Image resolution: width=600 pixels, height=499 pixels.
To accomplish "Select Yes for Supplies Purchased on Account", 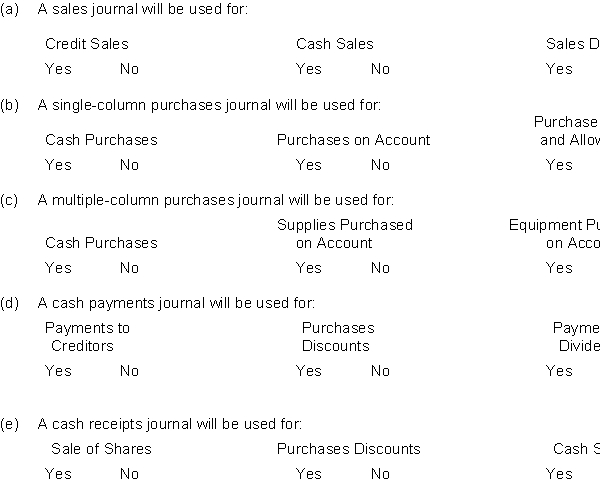I will (309, 268).
